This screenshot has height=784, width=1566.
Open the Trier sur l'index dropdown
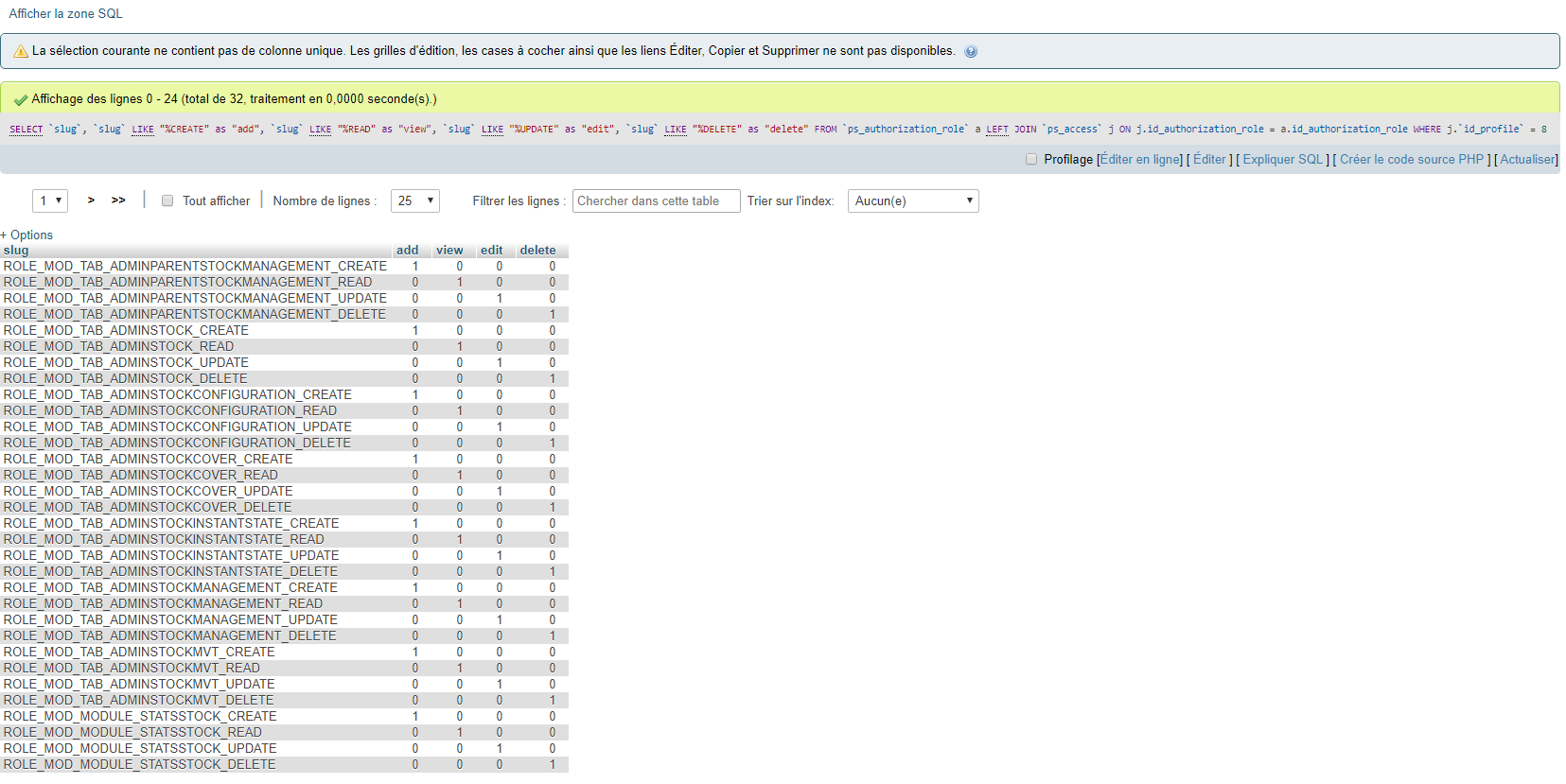913,200
